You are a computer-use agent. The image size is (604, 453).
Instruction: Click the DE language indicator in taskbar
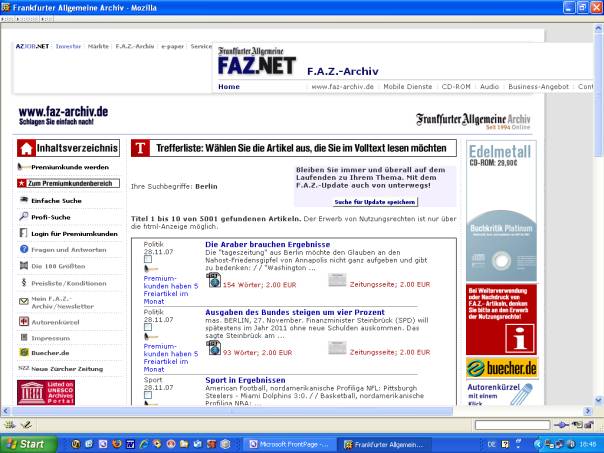(x=492, y=444)
